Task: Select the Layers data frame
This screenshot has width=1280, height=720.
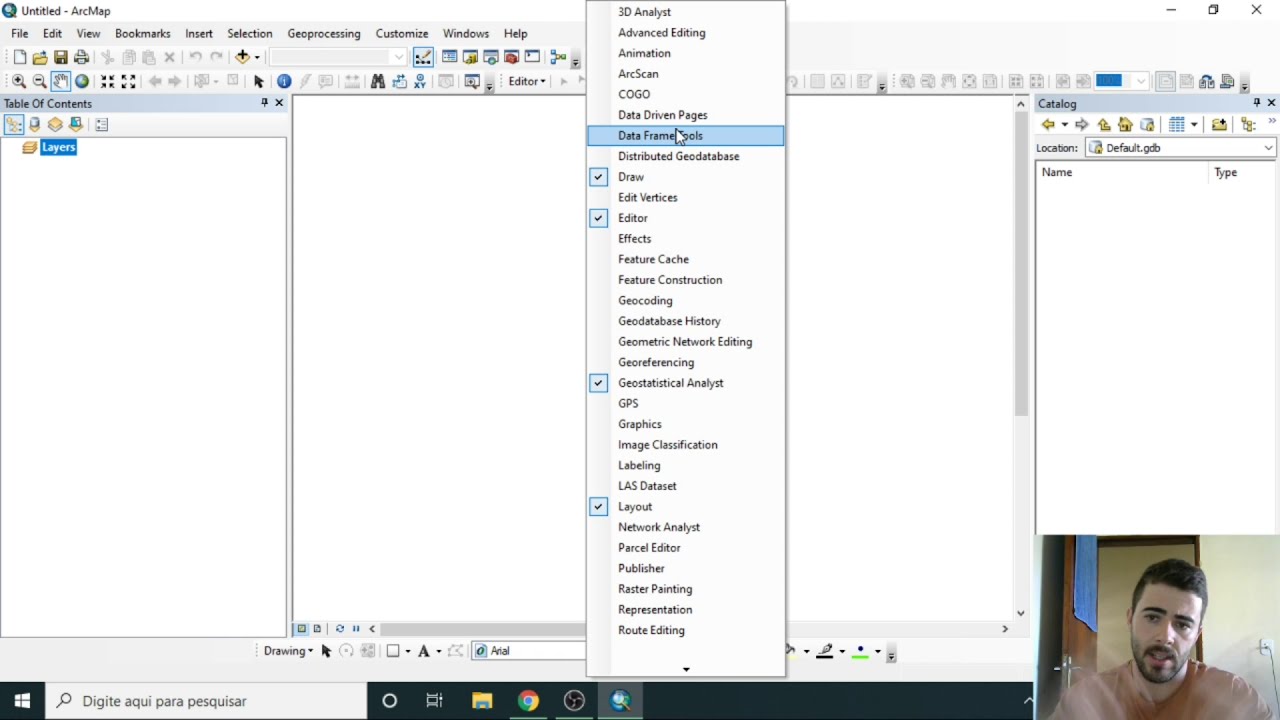Action: 58,147
